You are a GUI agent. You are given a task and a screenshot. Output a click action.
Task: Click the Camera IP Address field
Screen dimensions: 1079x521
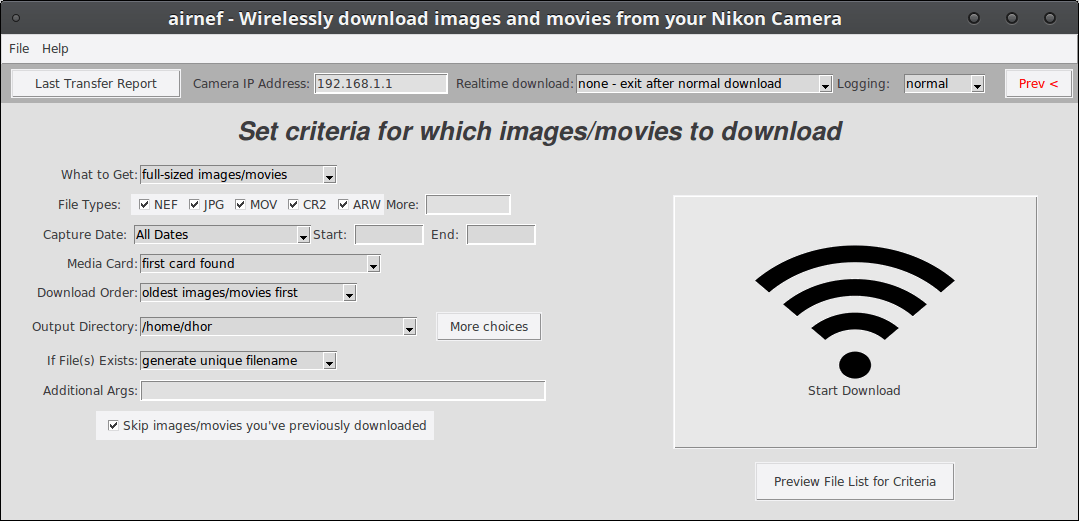click(381, 84)
